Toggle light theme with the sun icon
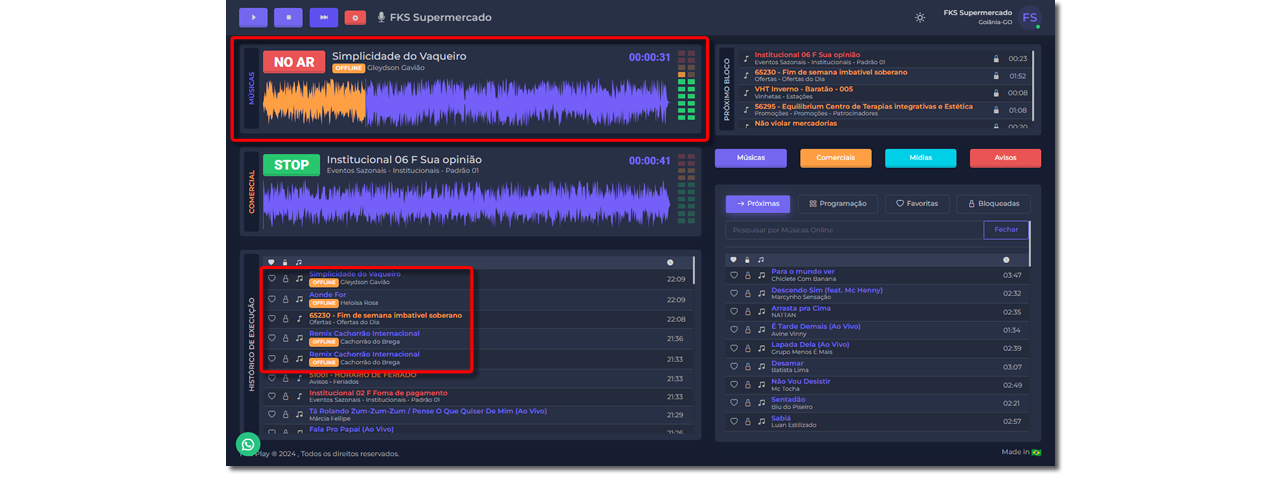The height and width of the screenshot is (487, 1280). click(x=920, y=18)
